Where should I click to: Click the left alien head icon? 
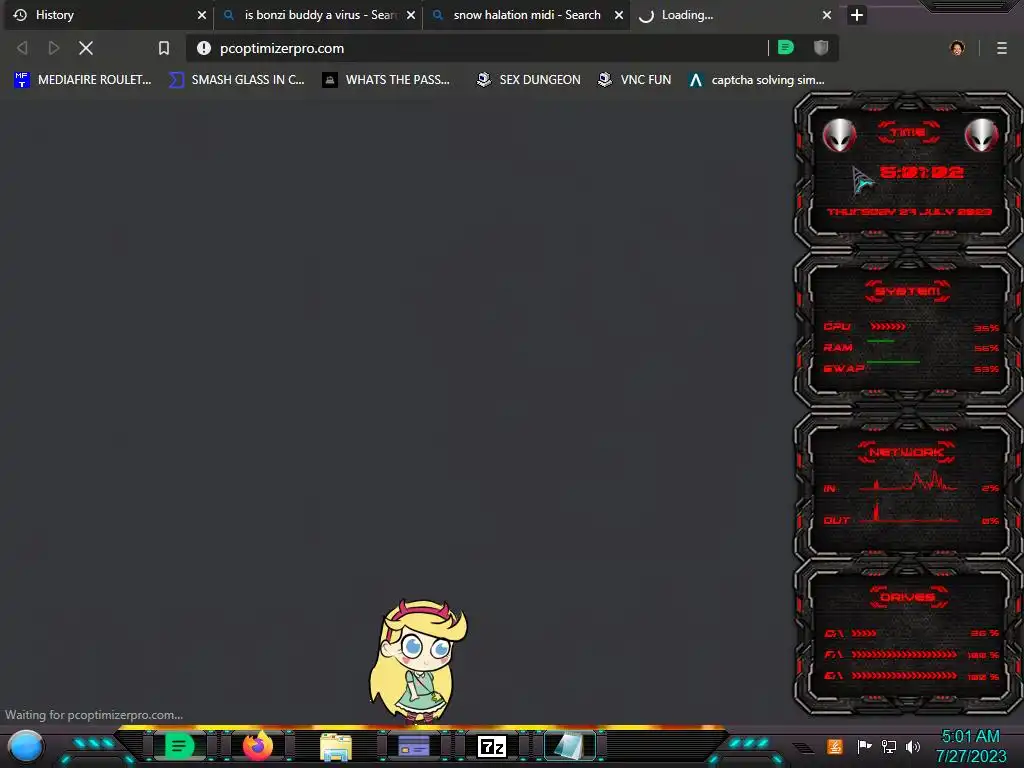click(x=839, y=135)
